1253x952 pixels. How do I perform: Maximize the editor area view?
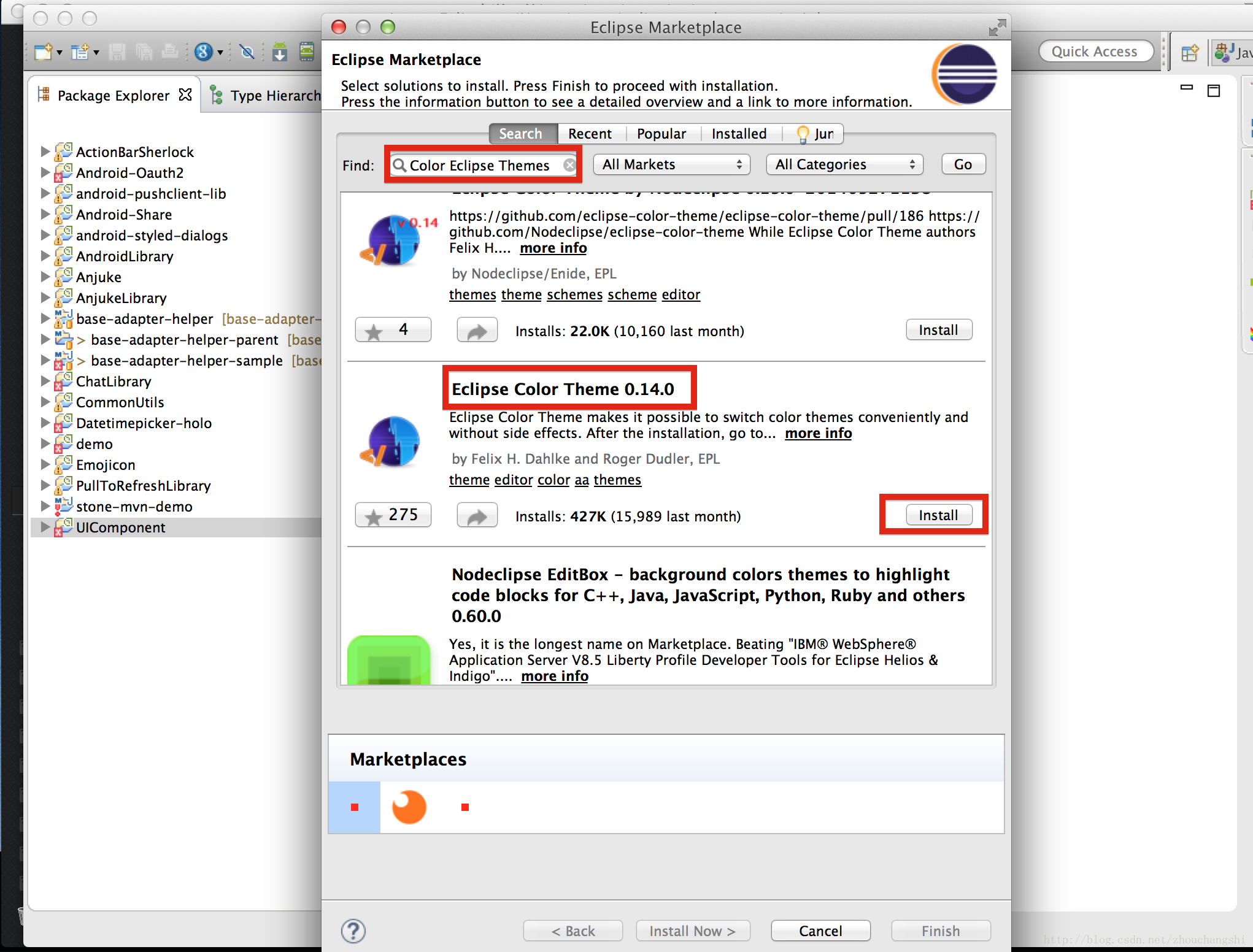point(1214,91)
